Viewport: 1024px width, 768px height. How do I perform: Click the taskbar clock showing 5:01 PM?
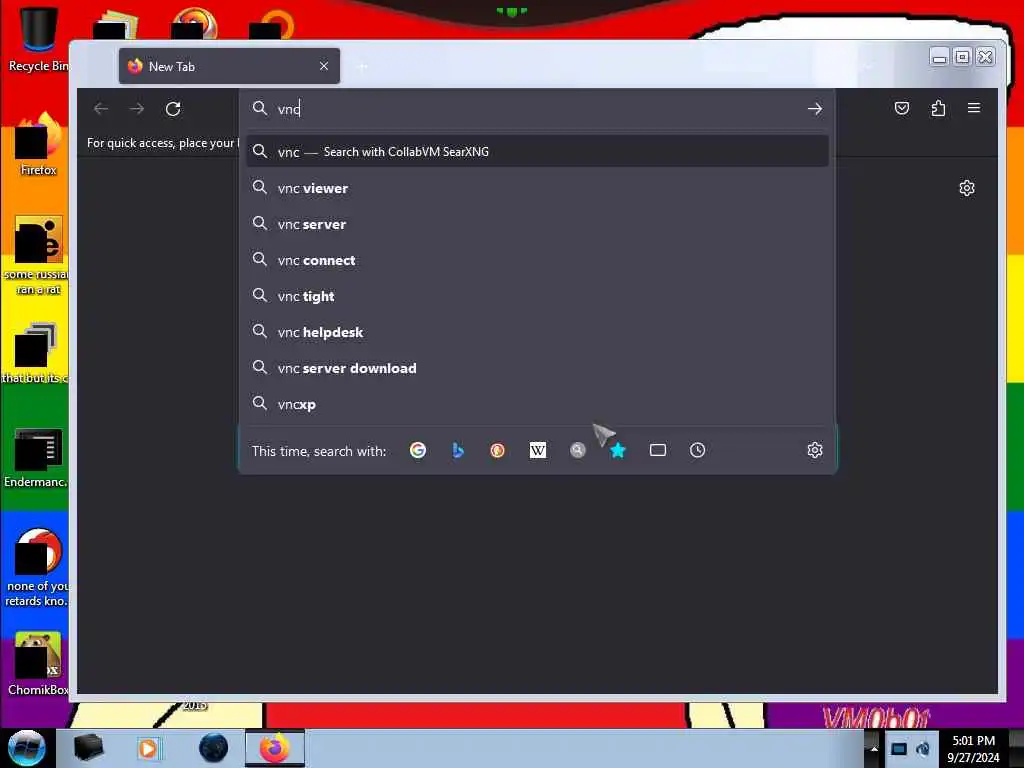[x=973, y=749]
